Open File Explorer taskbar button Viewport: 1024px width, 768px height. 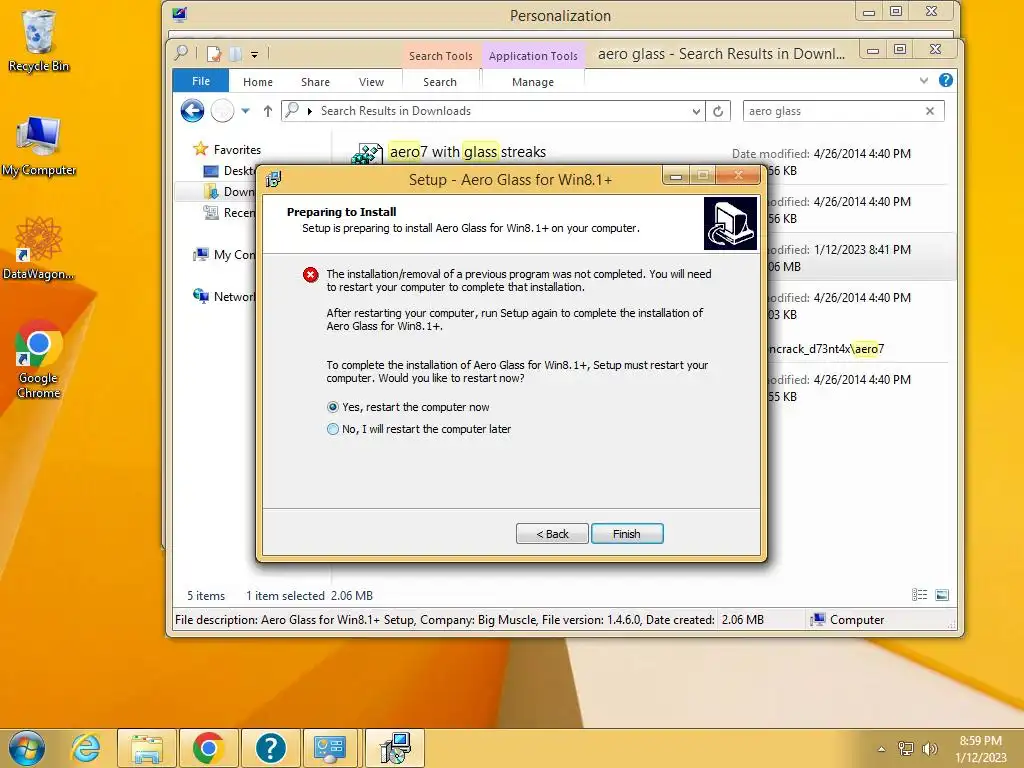147,748
